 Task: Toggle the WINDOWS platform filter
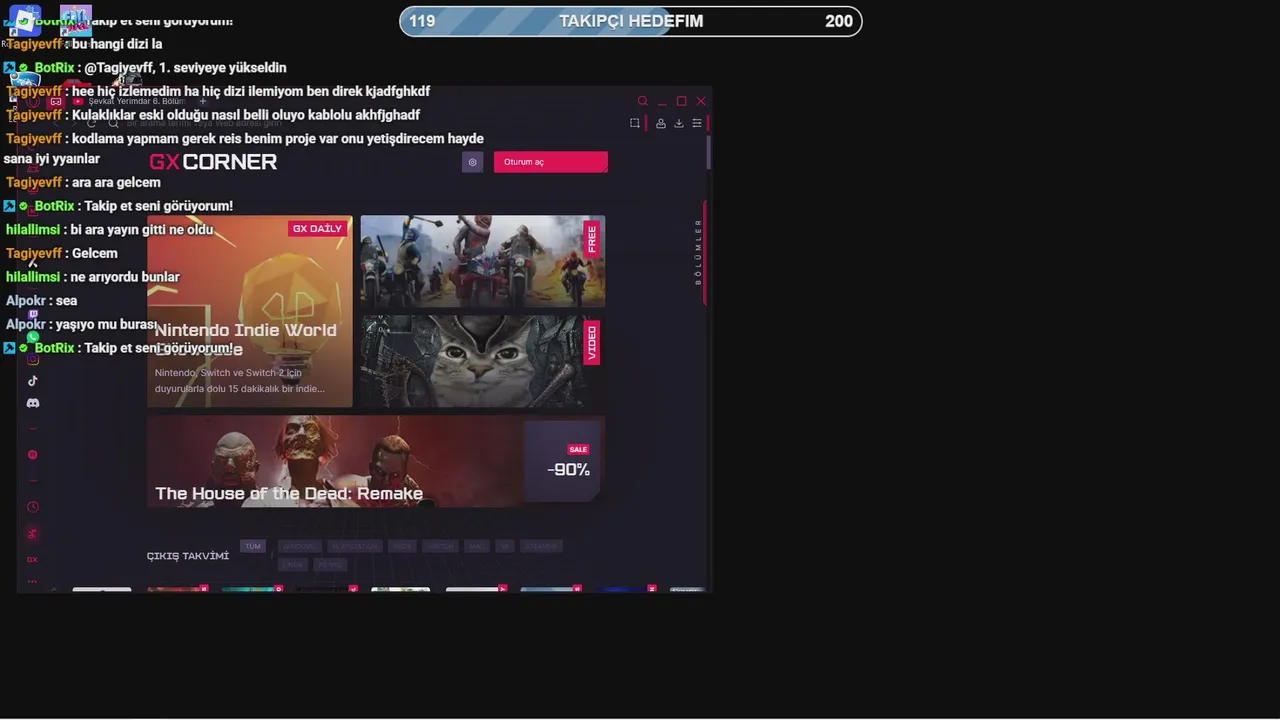click(299, 546)
